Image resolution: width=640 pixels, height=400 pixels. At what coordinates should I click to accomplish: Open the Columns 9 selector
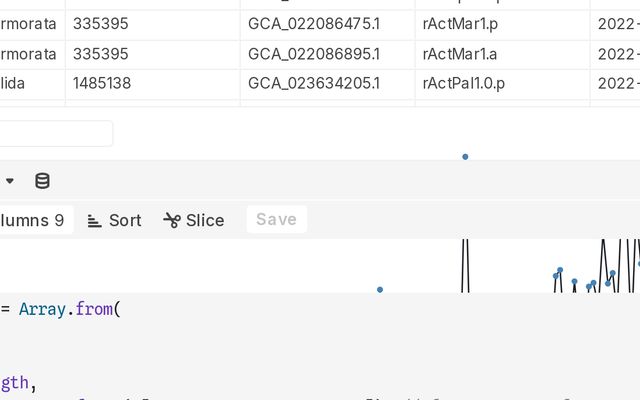click(x=34, y=220)
